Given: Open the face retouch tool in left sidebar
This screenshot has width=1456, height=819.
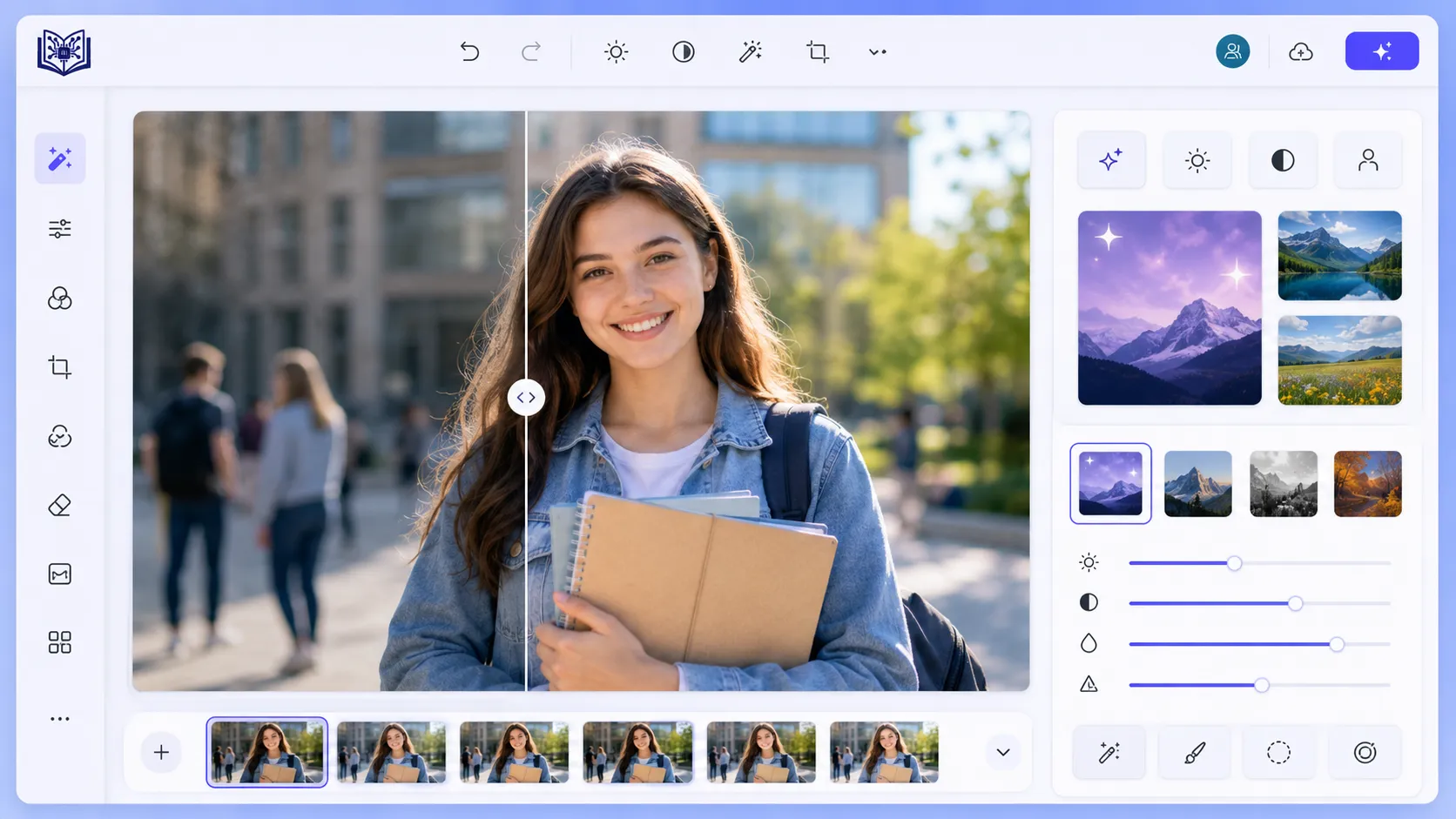Looking at the screenshot, I should 60,436.
